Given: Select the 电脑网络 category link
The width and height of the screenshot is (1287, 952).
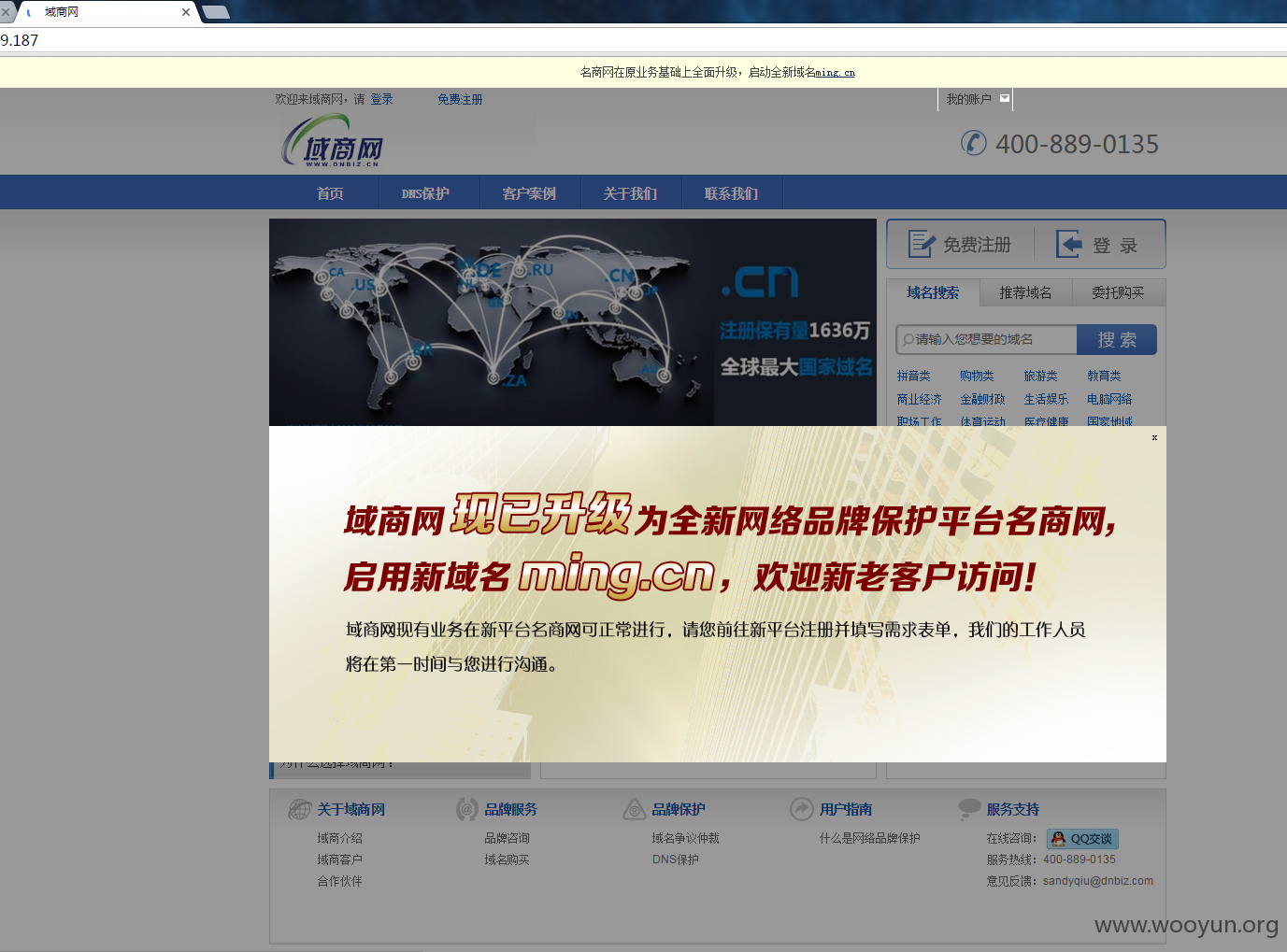Looking at the screenshot, I should coord(1109,399).
